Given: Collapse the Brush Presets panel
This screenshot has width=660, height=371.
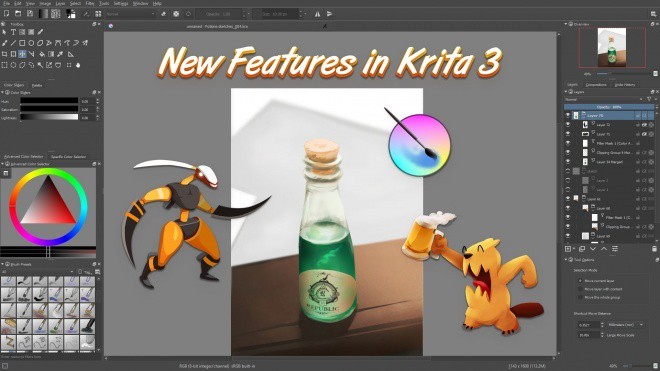Looking at the screenshot, I should coord(3,264).
